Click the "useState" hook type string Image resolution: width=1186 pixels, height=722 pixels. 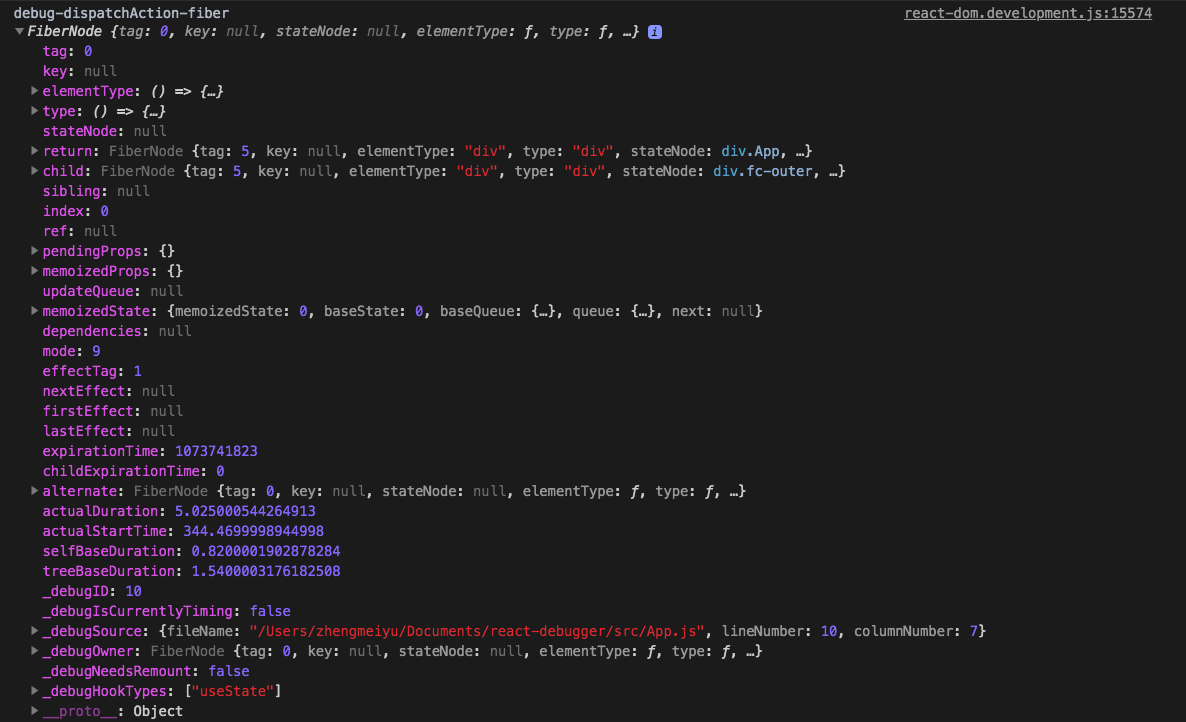tap(233, 691)
